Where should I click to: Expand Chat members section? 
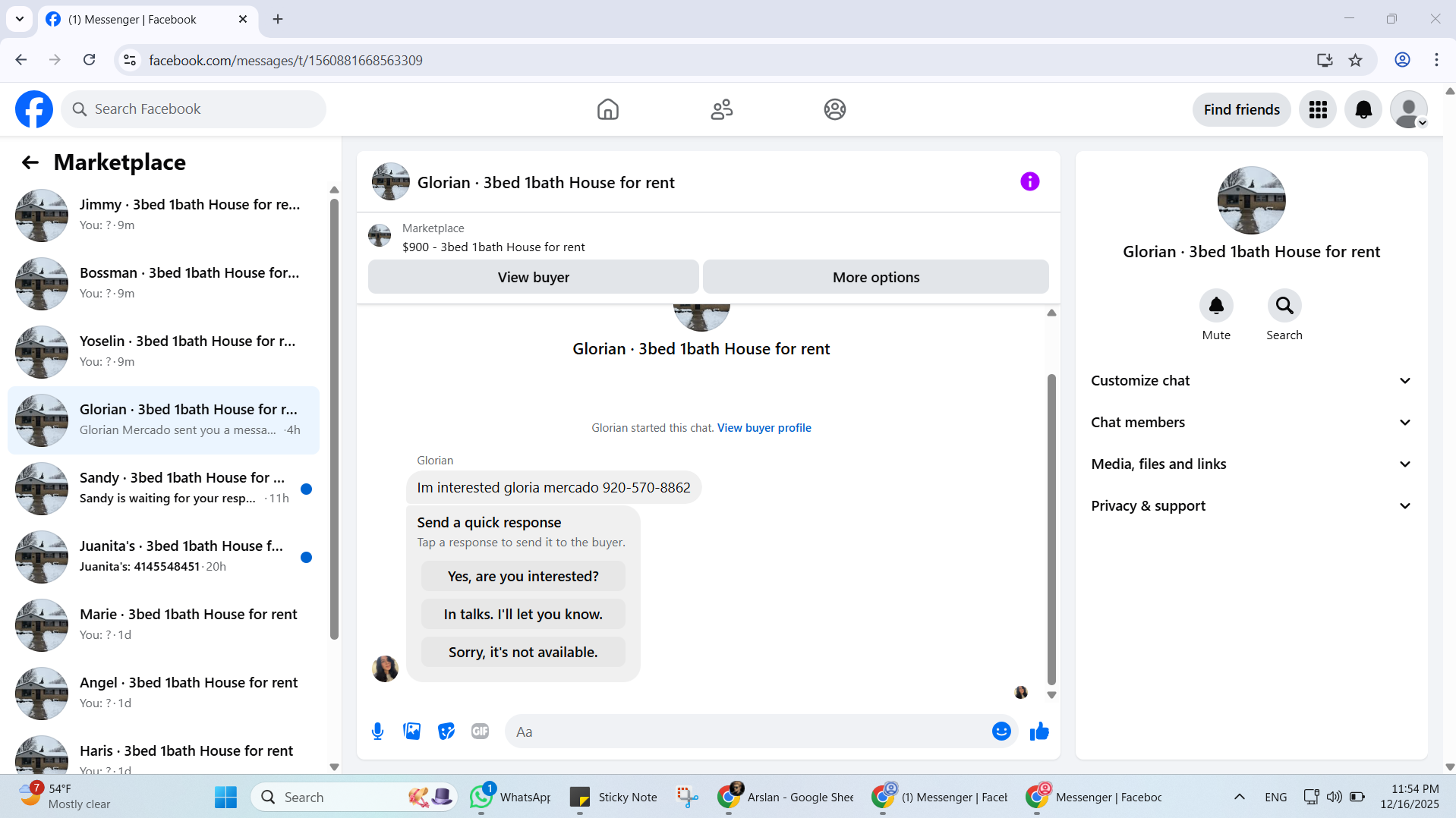click(1251, 423)
